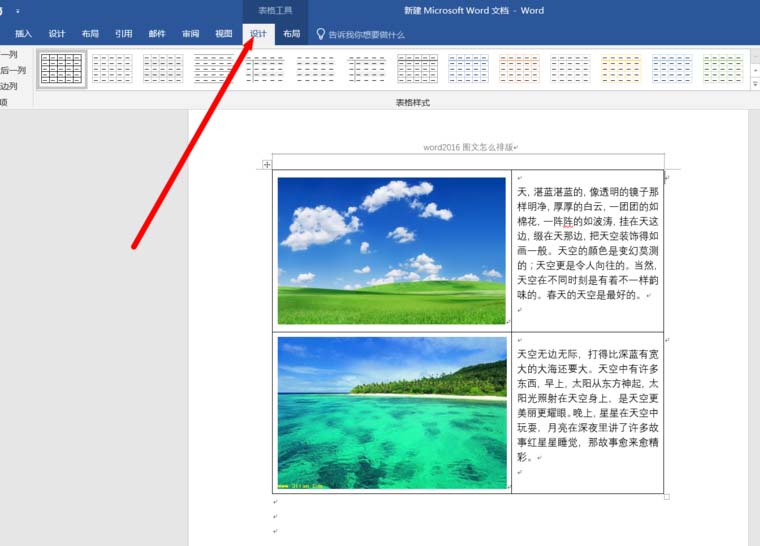The width and height of the screenshot is (760, 546).
Task: Apply the yellow-accent grid table style
Action: click(621, 69)
